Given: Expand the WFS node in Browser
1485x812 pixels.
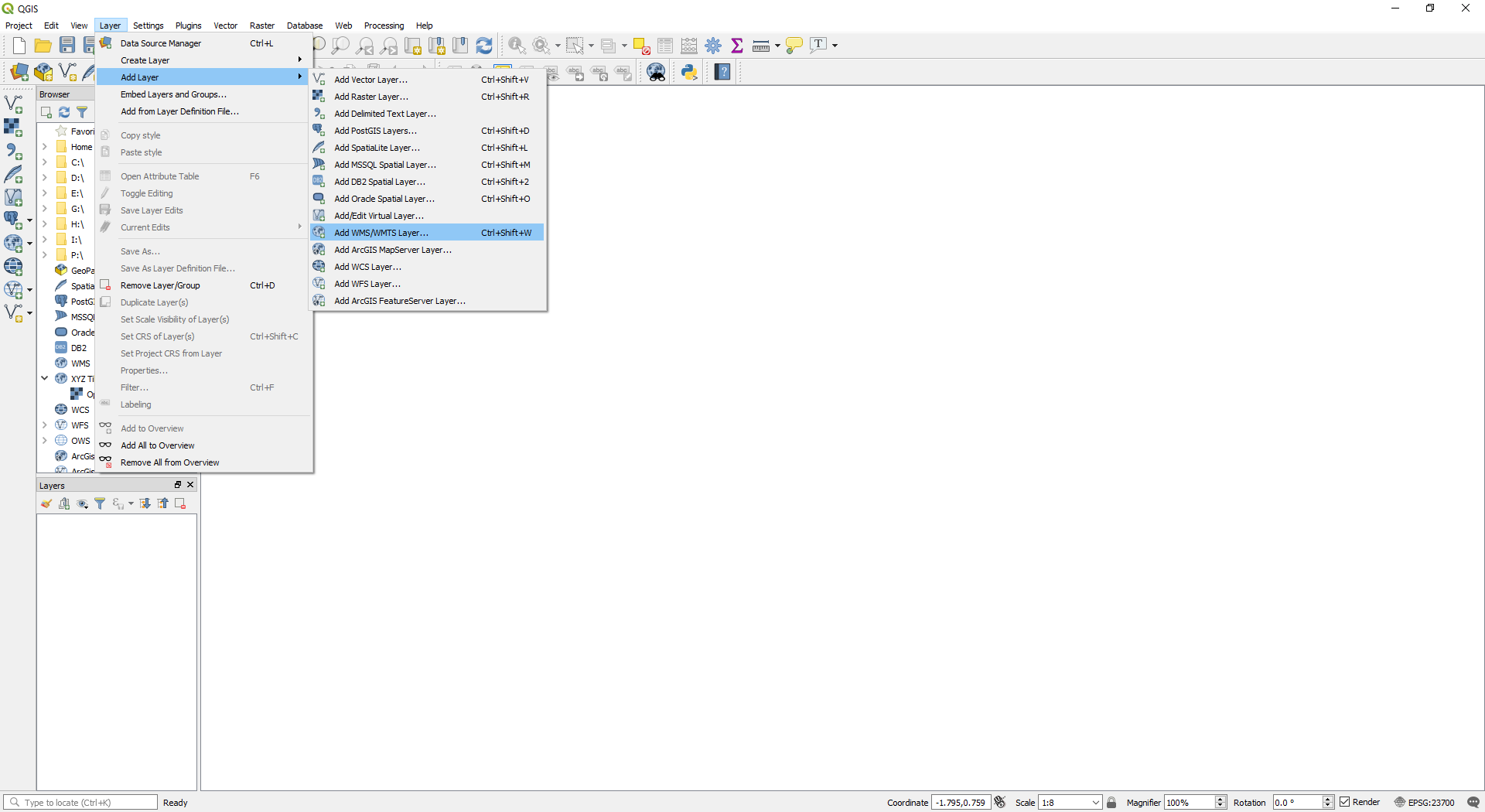Looking at the screenshot, I should [x=45, y=425].
